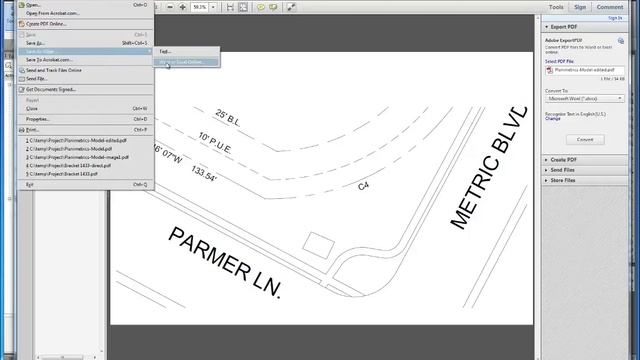
Task: Open the Sign pane tab
Action: (x=580, y=7)
